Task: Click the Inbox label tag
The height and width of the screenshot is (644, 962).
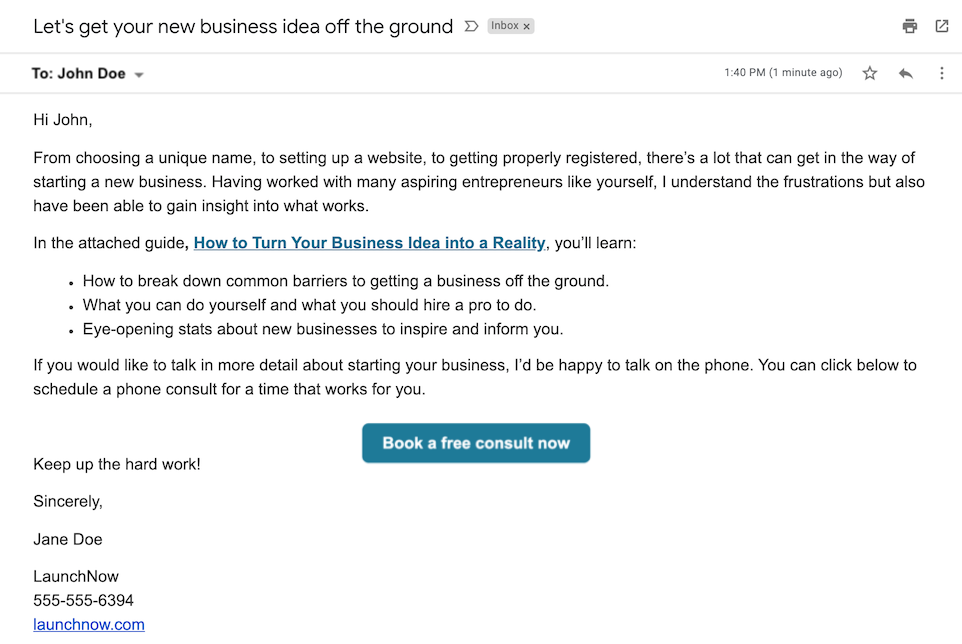Action: click(x=505, y=27)
